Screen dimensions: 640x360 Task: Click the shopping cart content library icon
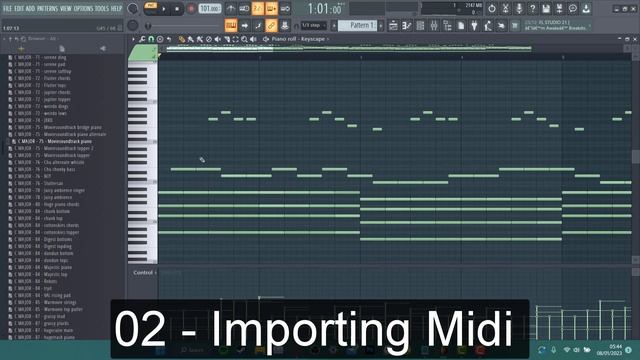pyautogui.click(x=515, y=26)
